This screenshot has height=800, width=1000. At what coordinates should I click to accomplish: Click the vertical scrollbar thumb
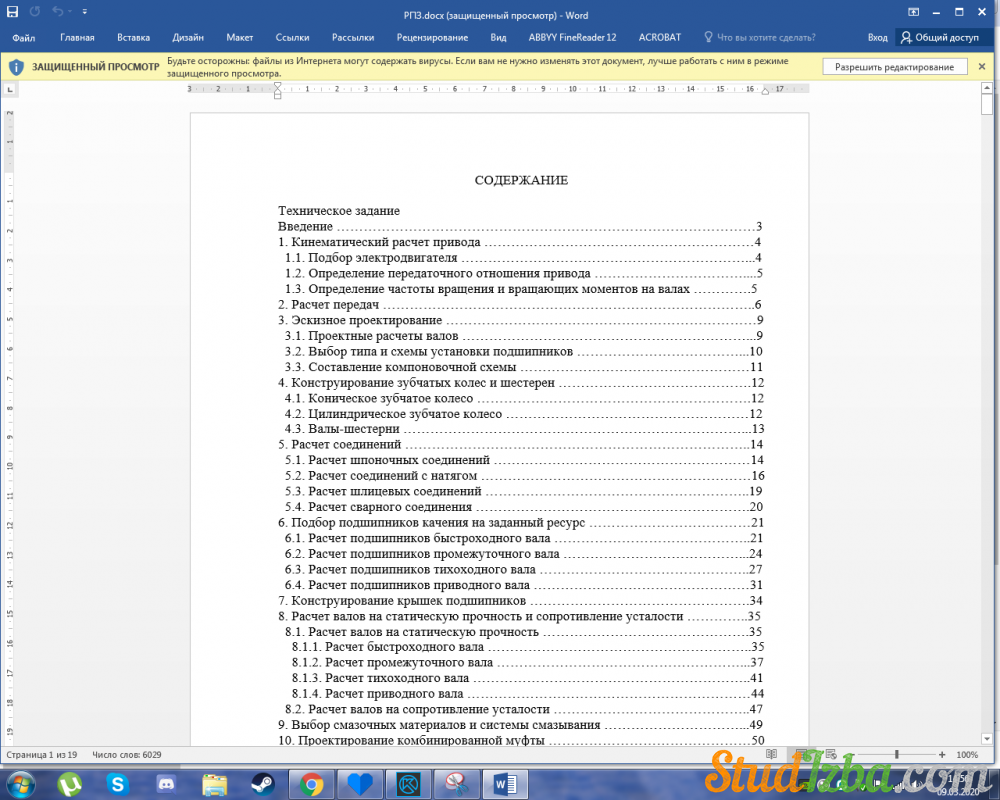[x=987, y=104]
